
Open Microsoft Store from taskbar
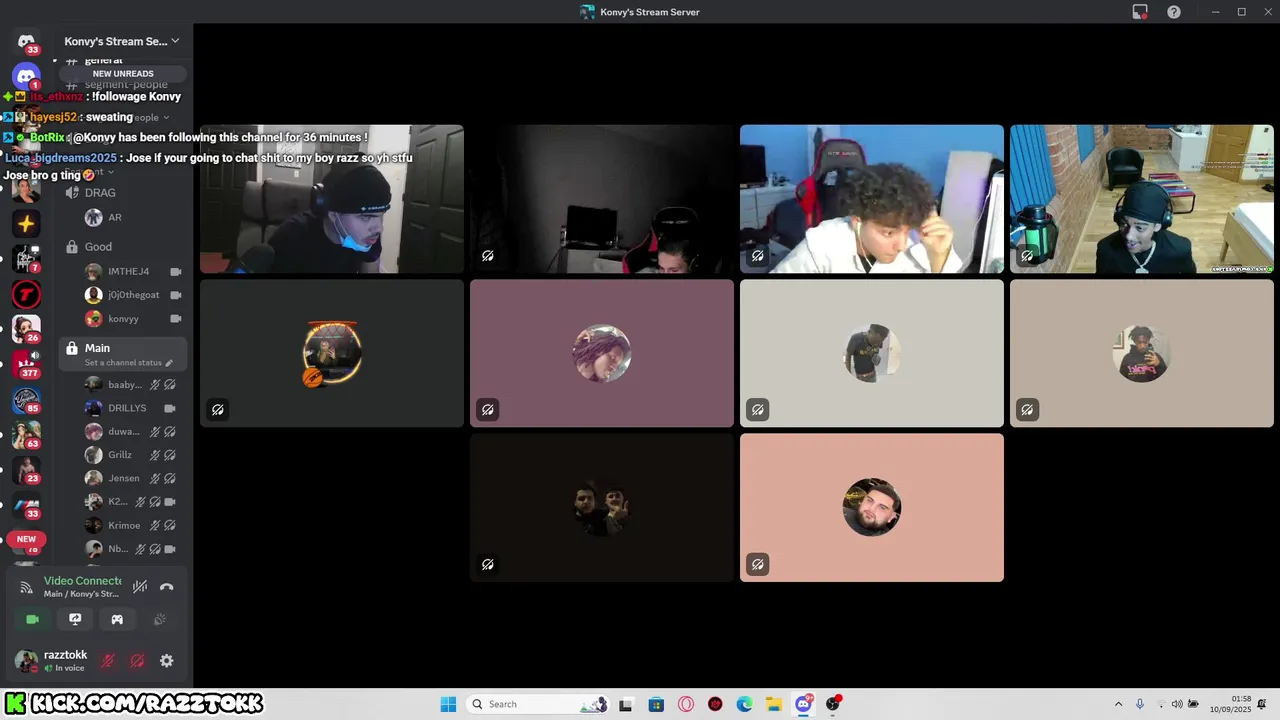[656, 704]
